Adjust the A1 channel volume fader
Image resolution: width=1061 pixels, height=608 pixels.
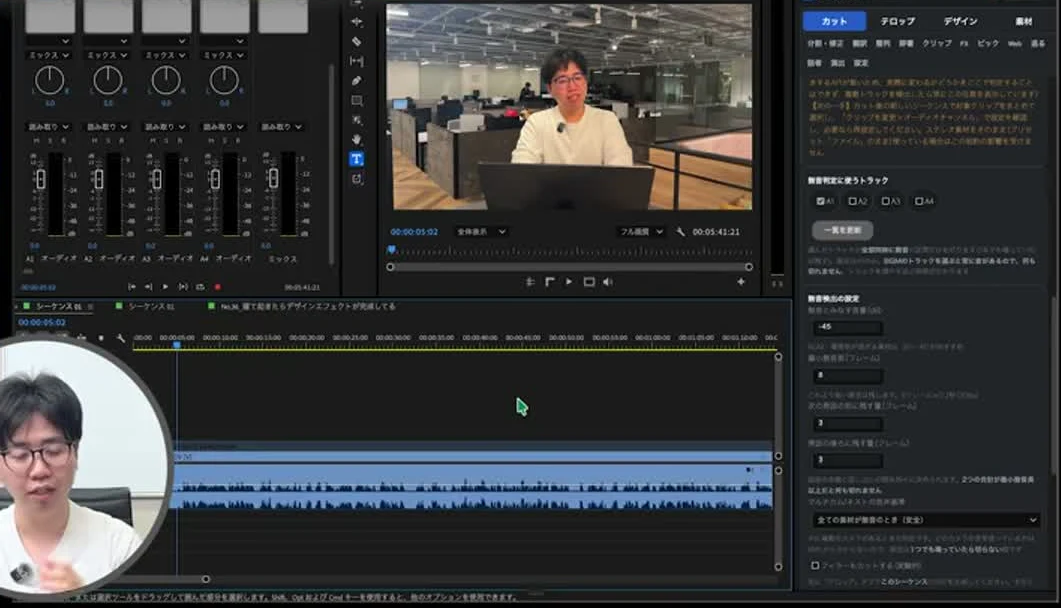pos(41,179)
